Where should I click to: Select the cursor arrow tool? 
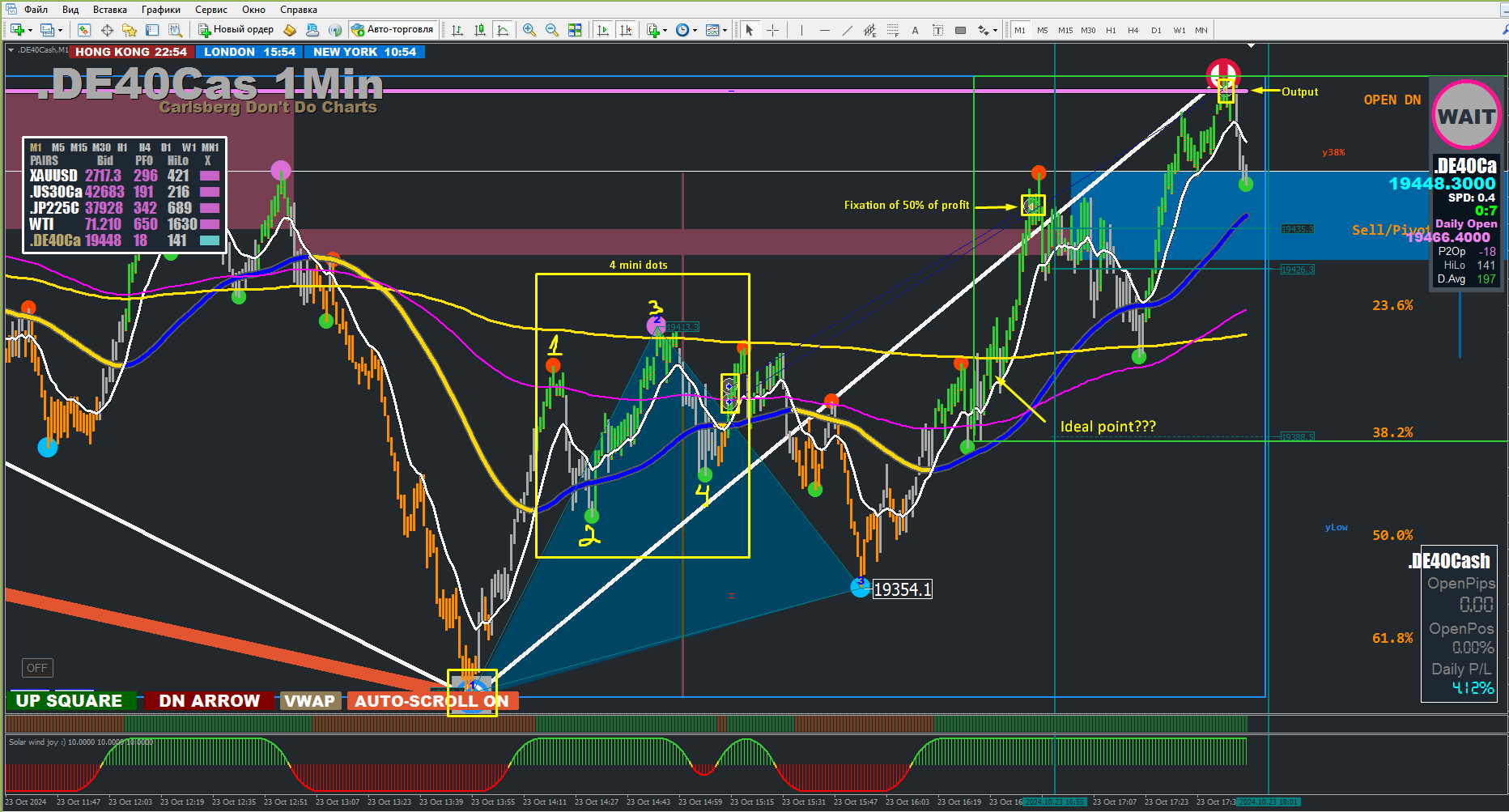coord(750,30)
